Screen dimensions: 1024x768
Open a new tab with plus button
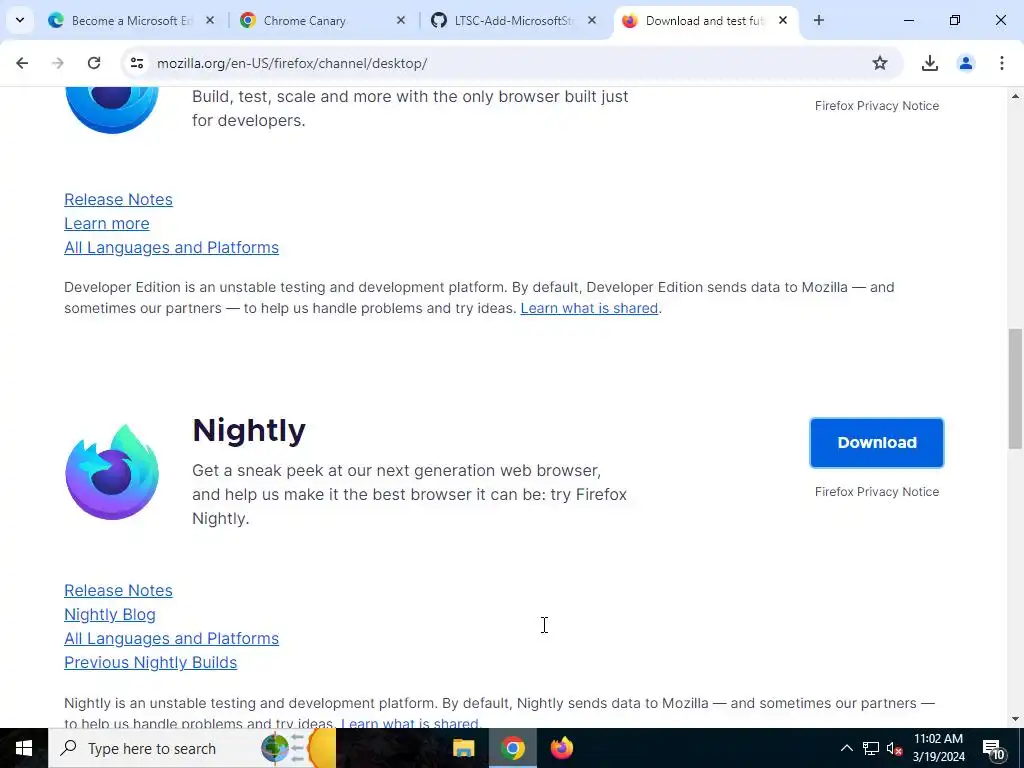tap(819, 20)
